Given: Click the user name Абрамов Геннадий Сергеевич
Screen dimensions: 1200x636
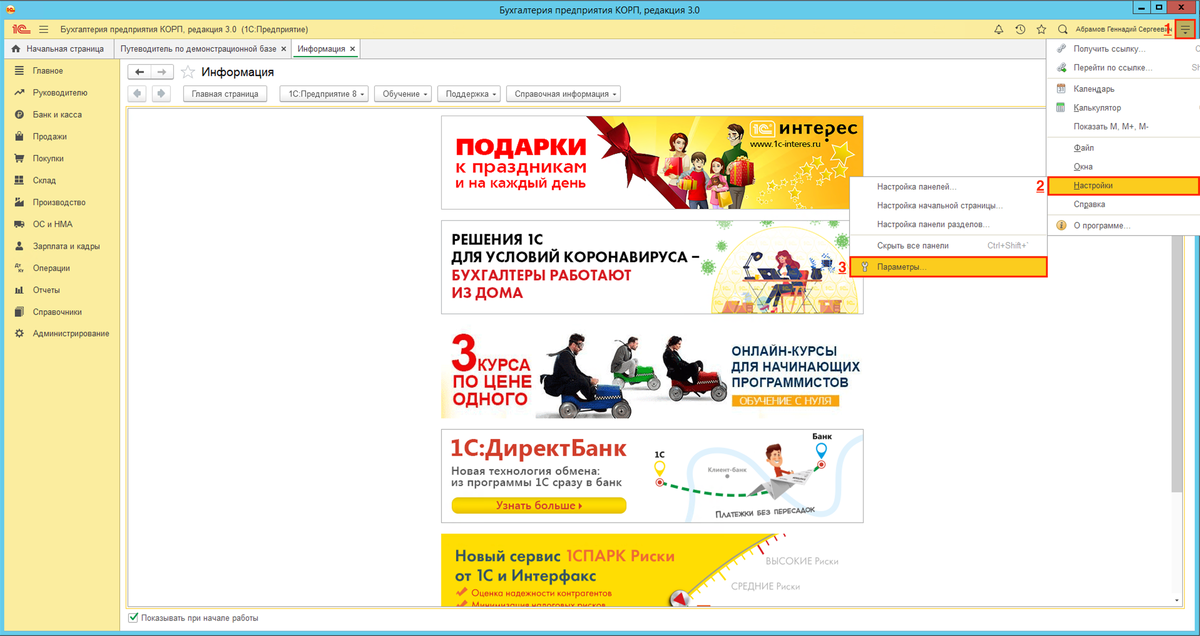Looking at the screenshot, I should 1123,30.
